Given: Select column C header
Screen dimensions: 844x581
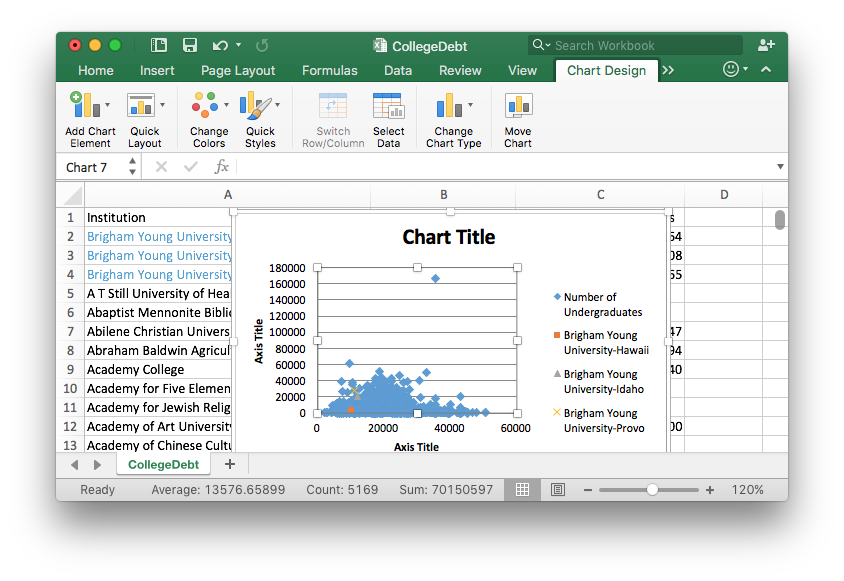Looking at the screenshot, I should coord(600,195).
